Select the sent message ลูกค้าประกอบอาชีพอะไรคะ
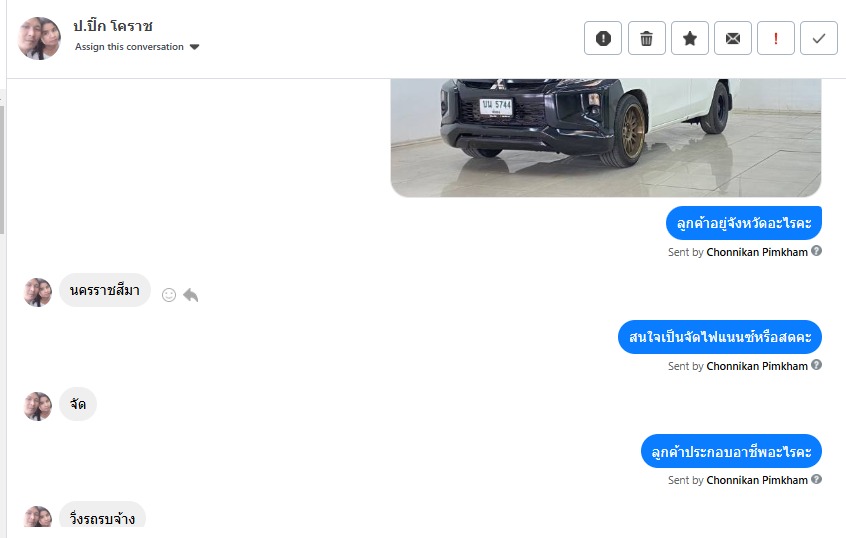This screenshot has height=538, width=846. click(x=731, y=451)
